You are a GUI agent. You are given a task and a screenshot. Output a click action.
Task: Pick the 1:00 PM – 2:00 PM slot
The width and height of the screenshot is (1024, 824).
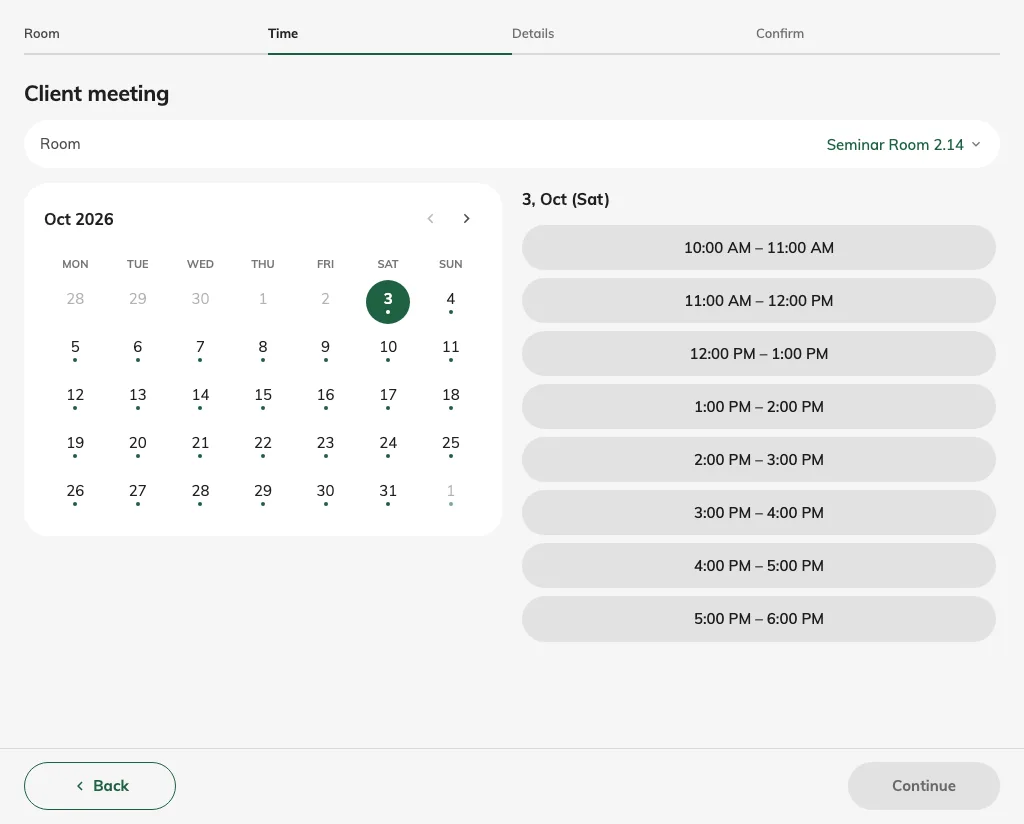[x=758, y=406]
